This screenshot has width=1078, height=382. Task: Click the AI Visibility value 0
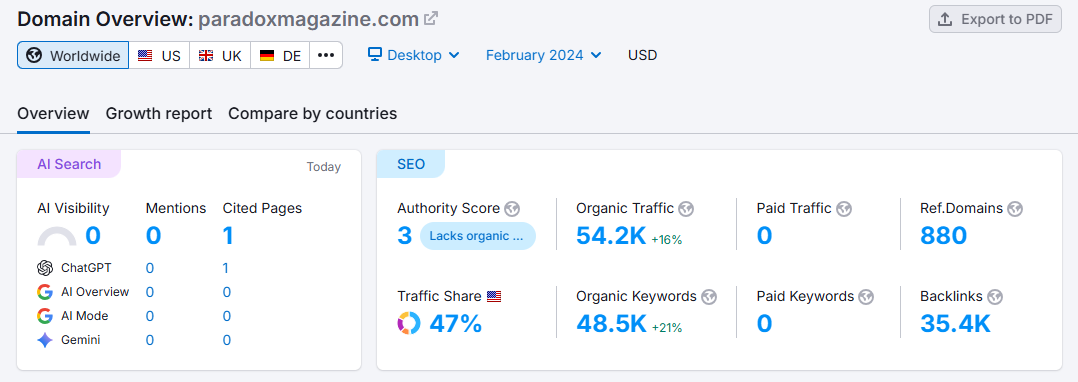[x=93, y=236]
